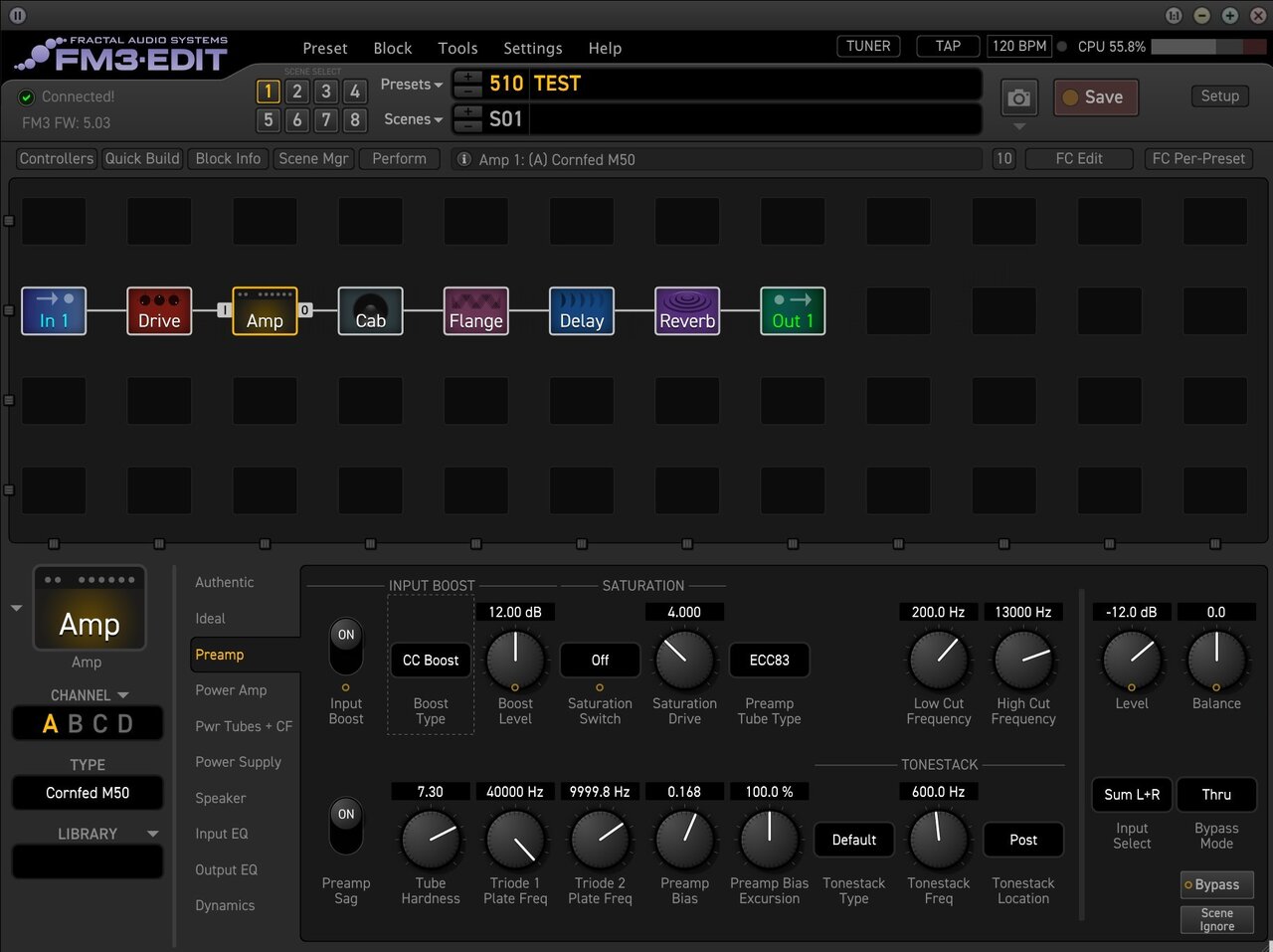Open the ECC83 Preamp Tube Type selector
The image size is (1273, 952).
pyautogui.click(x=769, y=661)
